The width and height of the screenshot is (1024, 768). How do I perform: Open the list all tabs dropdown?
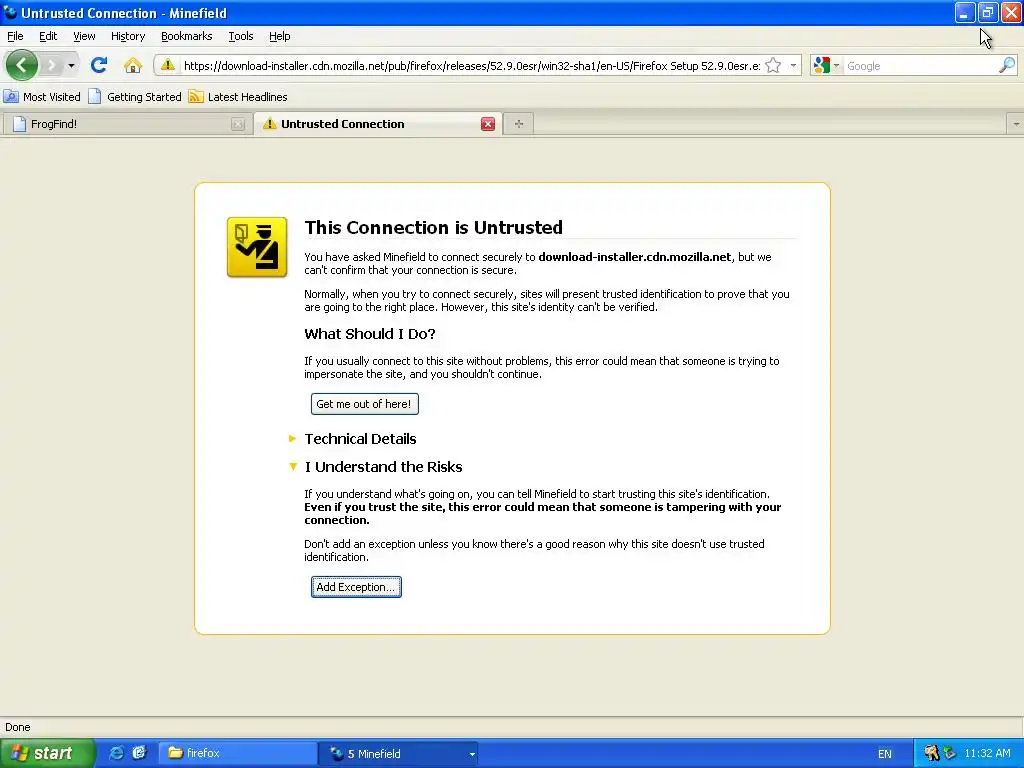click(1016, 124)
